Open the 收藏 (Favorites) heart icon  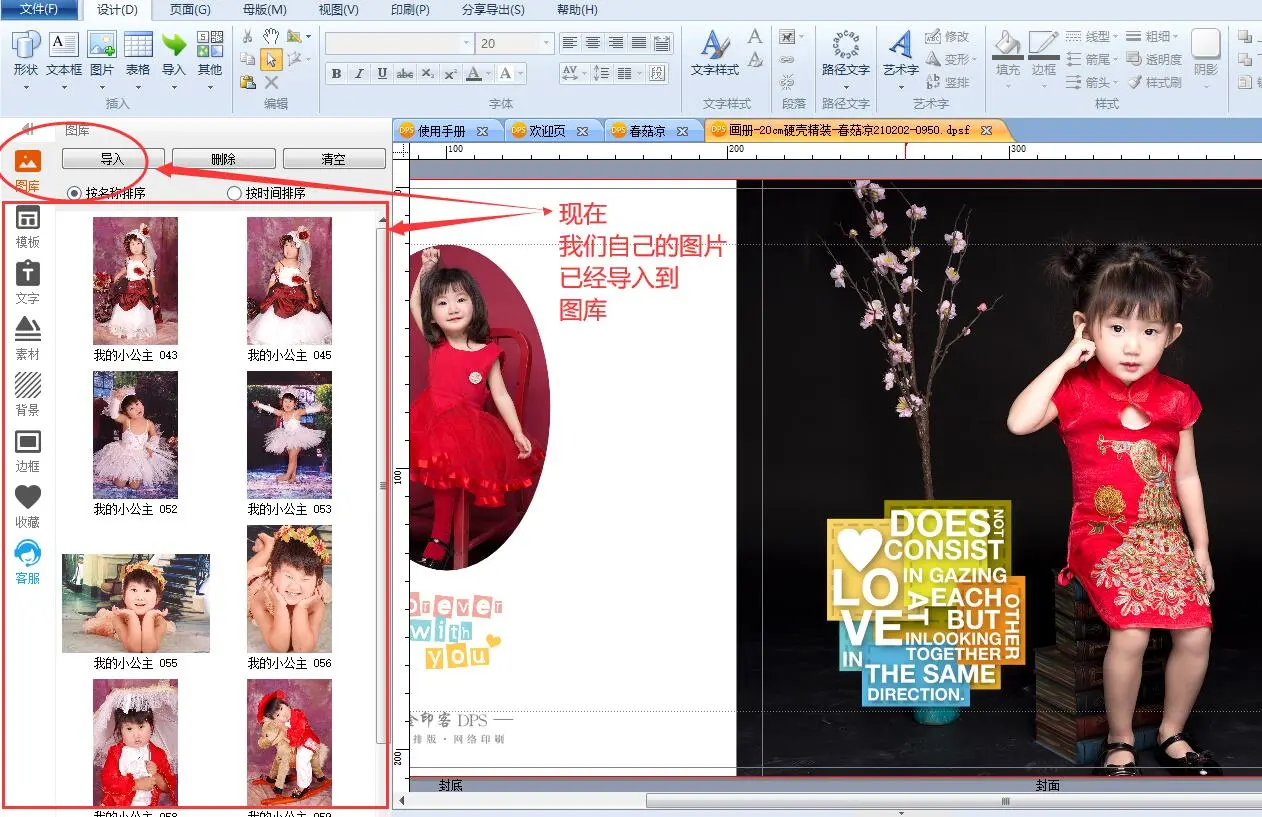point(27,504)
